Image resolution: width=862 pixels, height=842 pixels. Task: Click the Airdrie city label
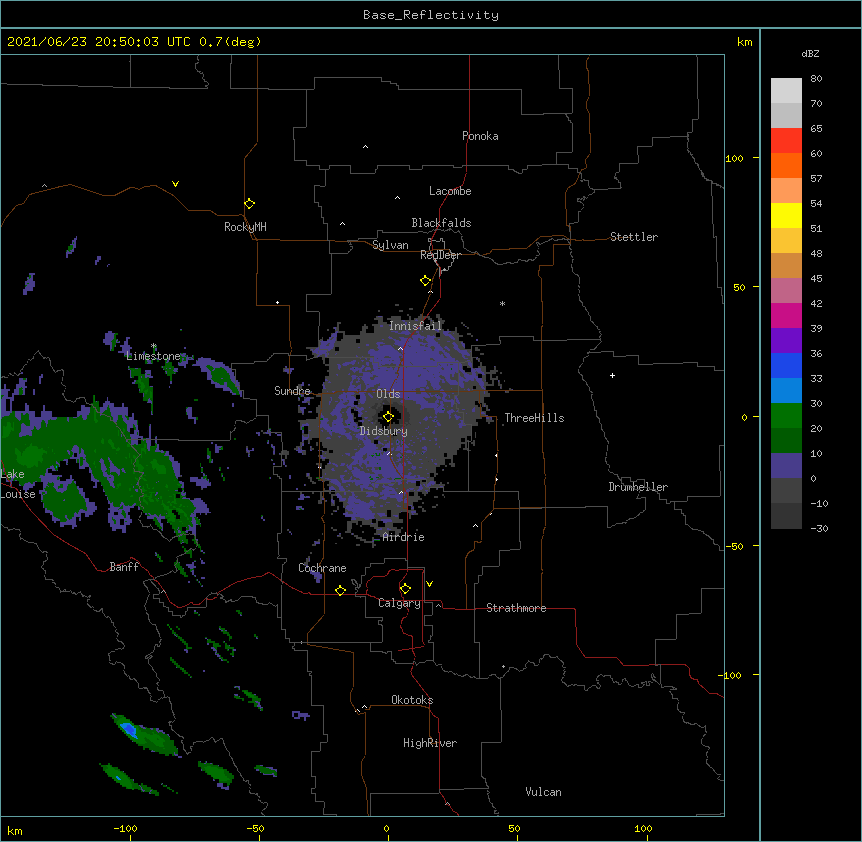tap(404, 537)
